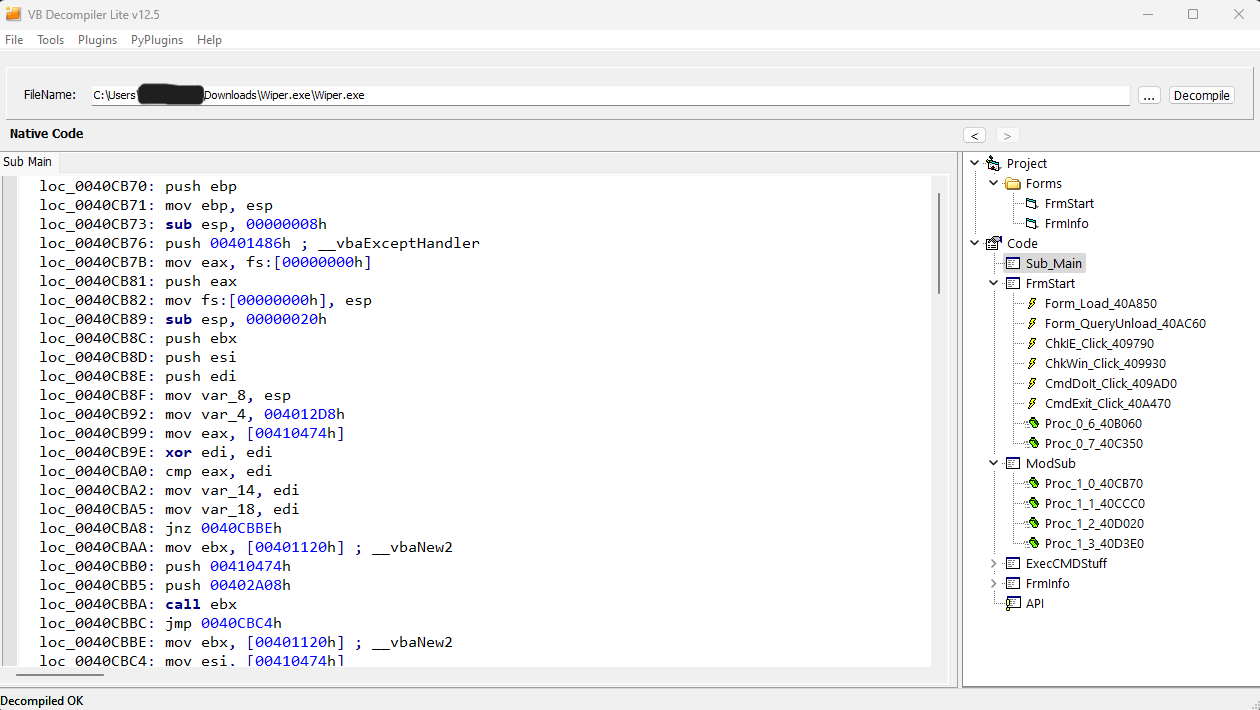Select the Sub Main tab
This screenshot has width=1260, height=710.
tap(28, 162)
